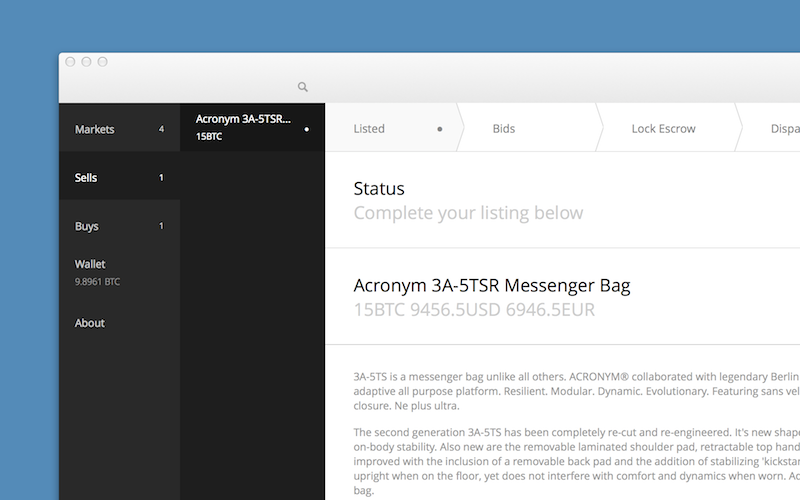Click 'Complete your listing below' text
The image size is (800, 500).
[x=468, y=213]
